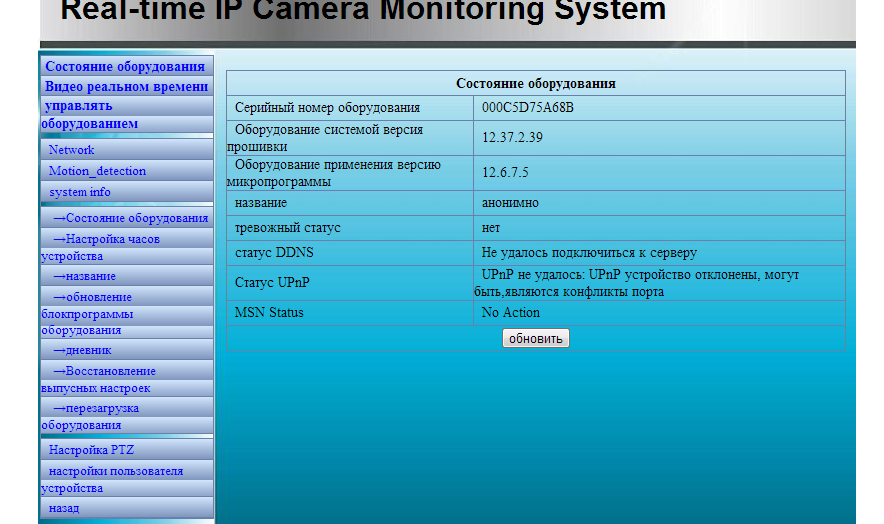This screenshot has height=524, width=884.
Task: Open the Network settings section
Action: pyautogui.click(x=72, y=149)
